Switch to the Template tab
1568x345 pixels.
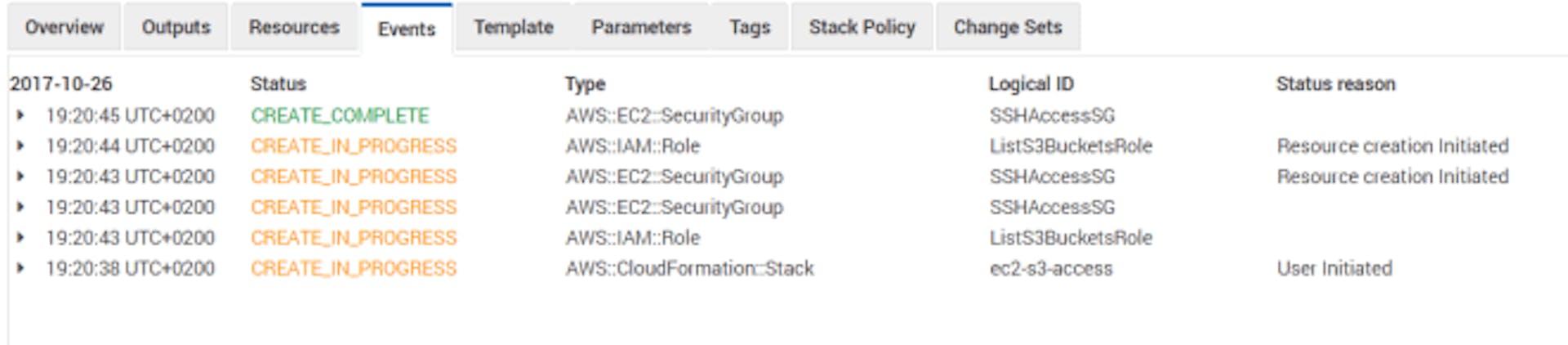click(514, 27)
